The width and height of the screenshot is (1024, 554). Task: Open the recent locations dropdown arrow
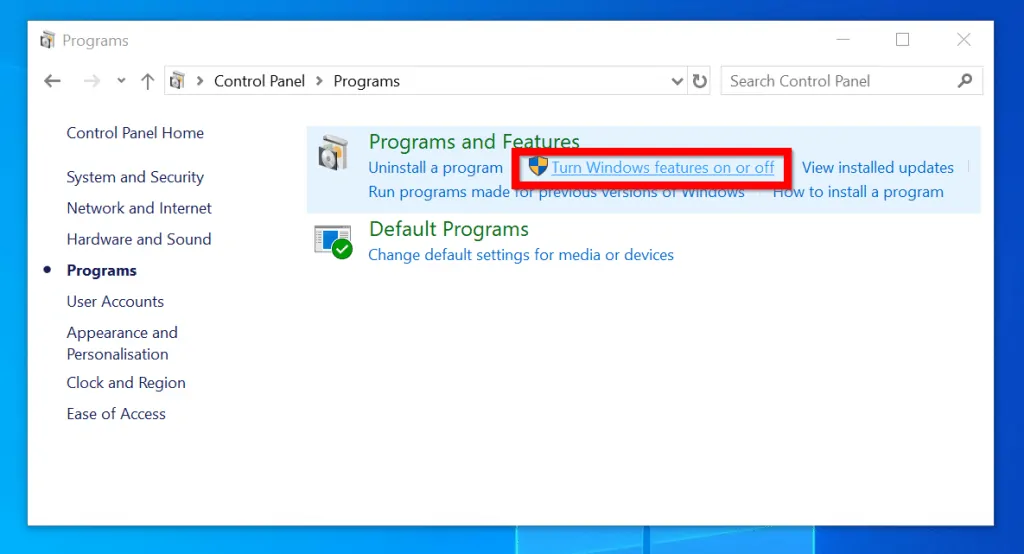[121, 82]
